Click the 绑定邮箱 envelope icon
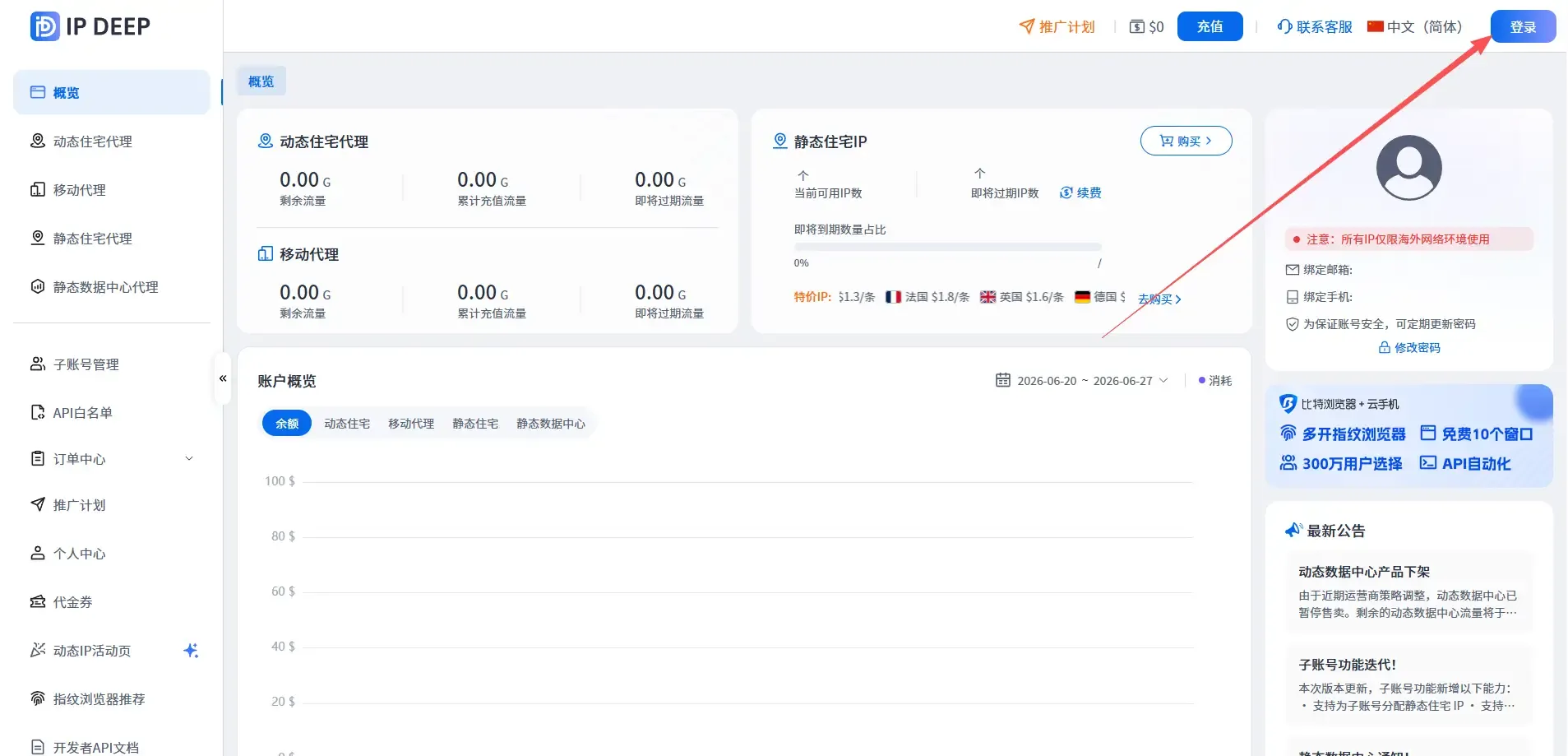The image size is (1568, 756). (x=1293, y=270)
